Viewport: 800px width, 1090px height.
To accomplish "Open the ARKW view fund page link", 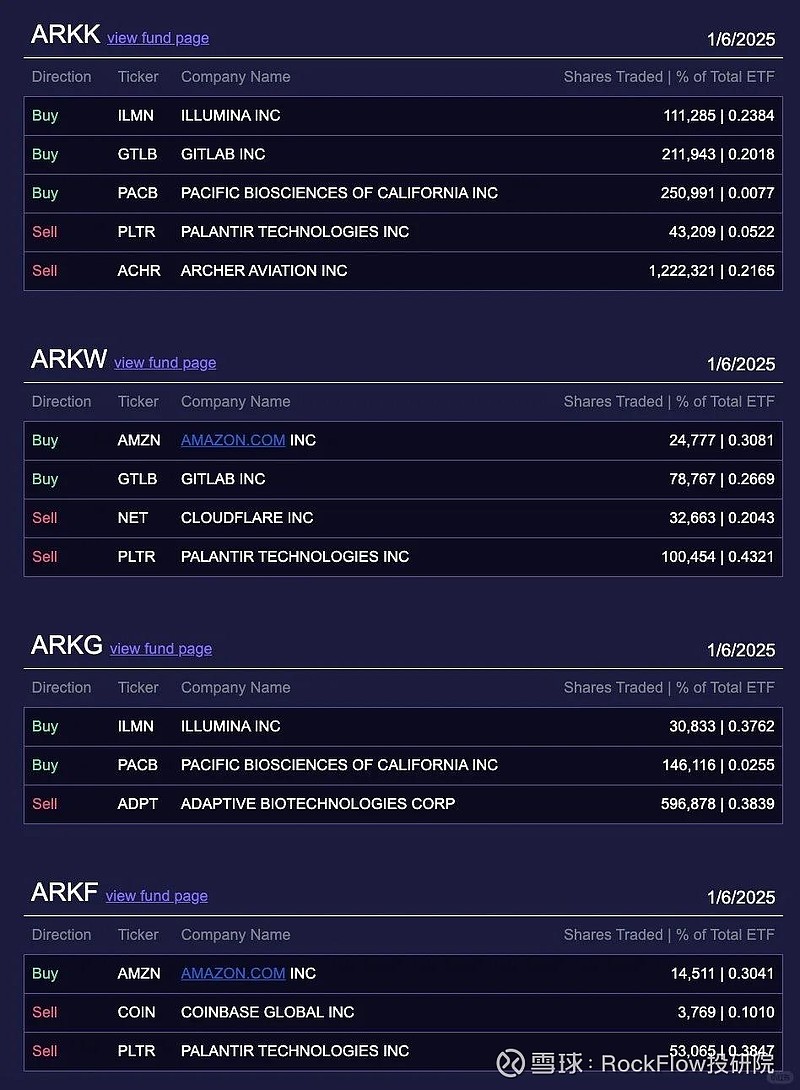I will pyautogui.click(x=165, y=363).
